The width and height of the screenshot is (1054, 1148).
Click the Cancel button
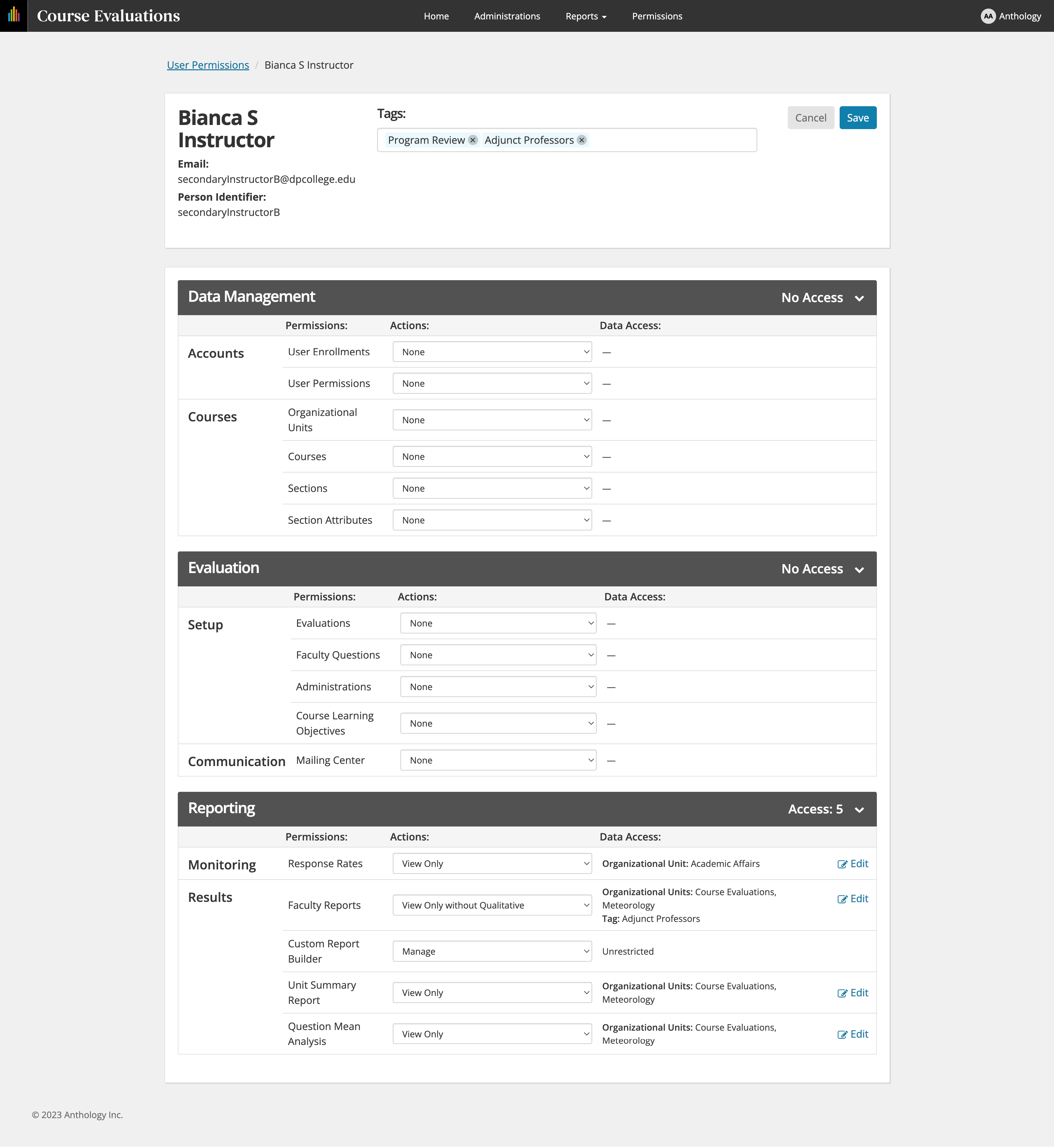click(810, 118)
